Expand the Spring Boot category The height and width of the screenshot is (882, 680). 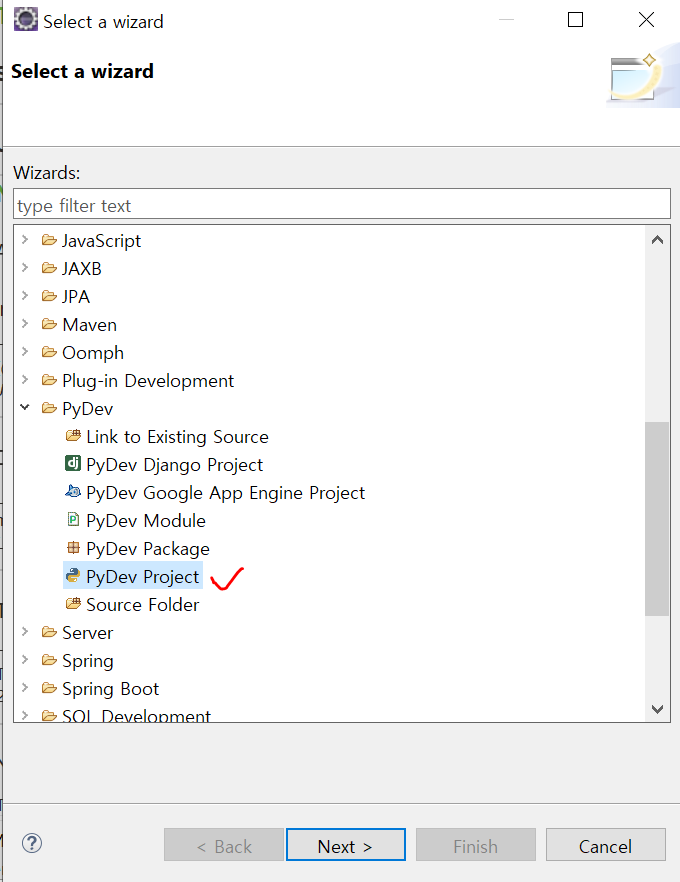25,687
